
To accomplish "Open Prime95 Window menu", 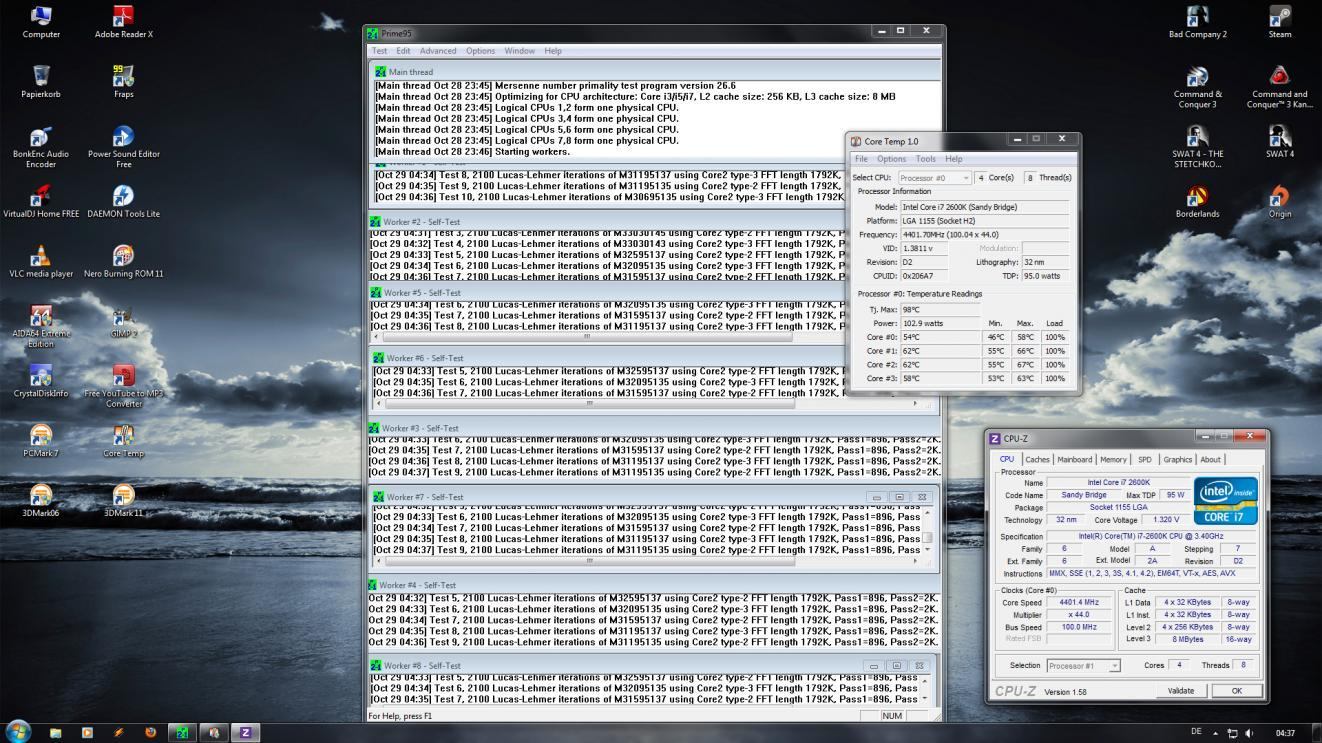I will 519,51.
